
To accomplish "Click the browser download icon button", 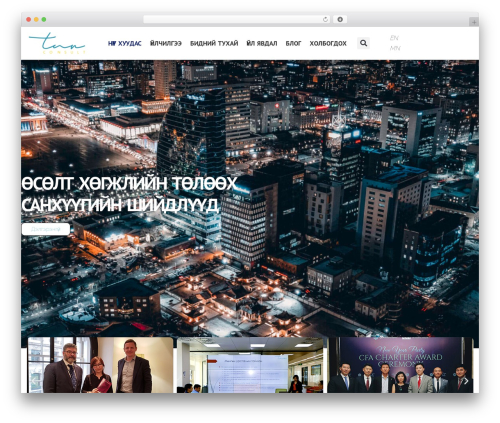I will [x=340, y=20].
